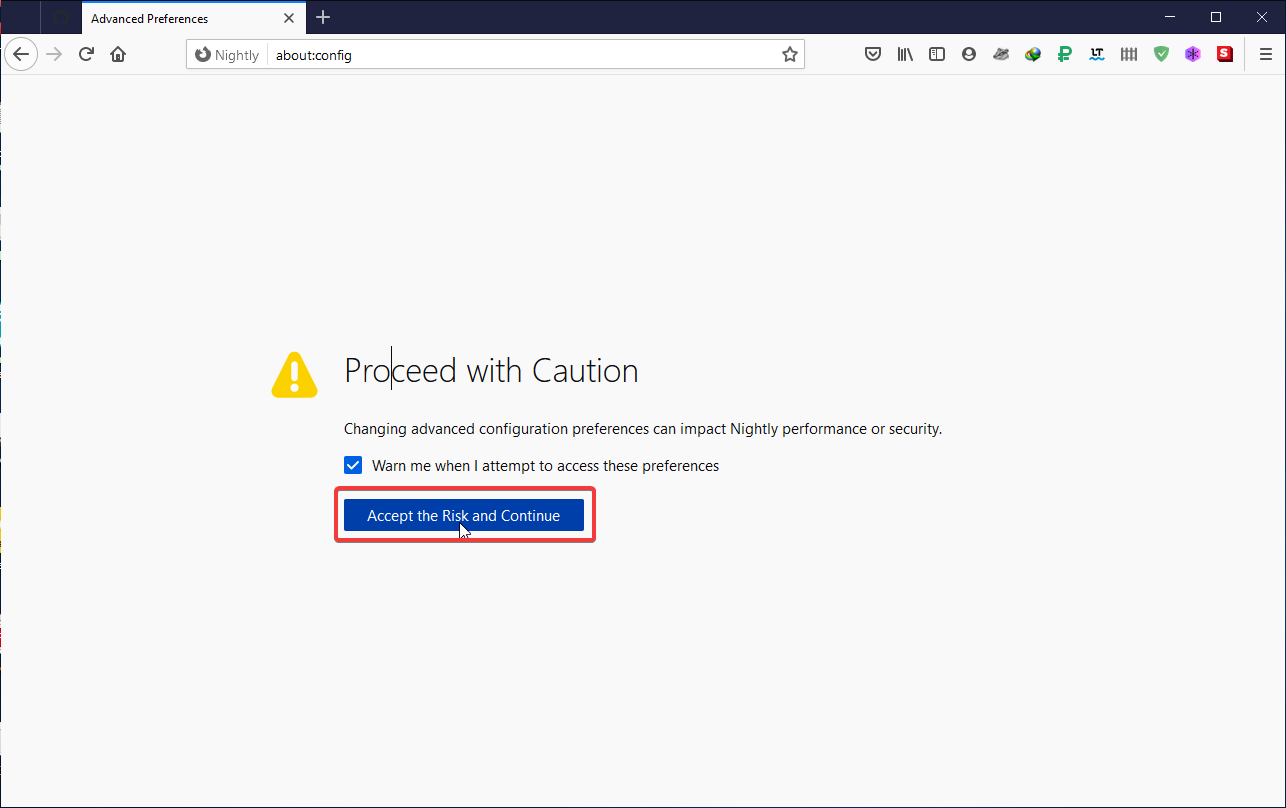
Task: Open the LanguageTool extension icon
Action: (x=1097, y=54)
